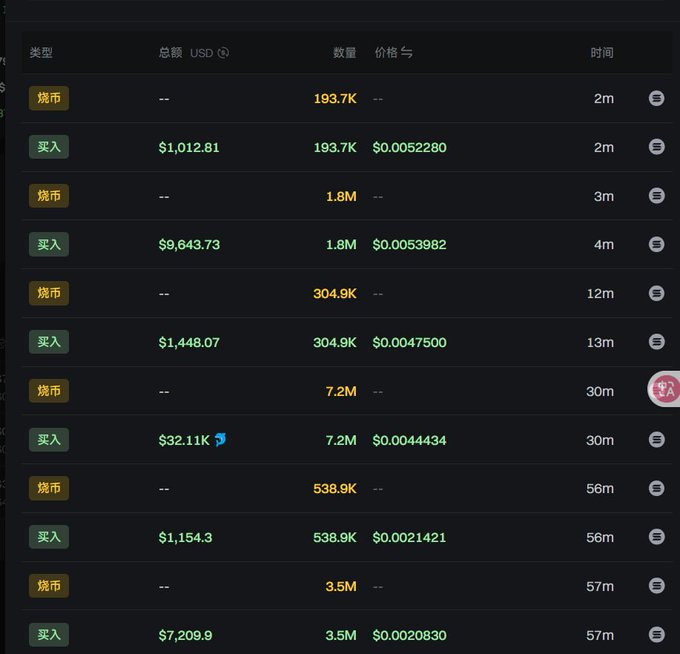Click the USD currency switch icon in header
The width and height of the screenshot is (680, 654).
pyautogui.click(x=223, y=53)
